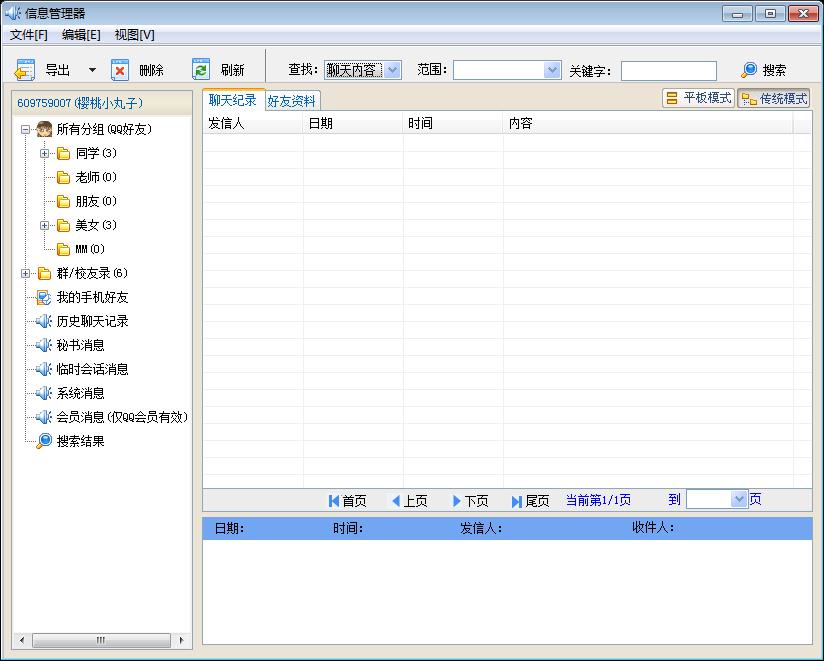Open the export (导出) dropdown arrow
The height and width of the screenshot is (661, 824).
click(92, 70)
